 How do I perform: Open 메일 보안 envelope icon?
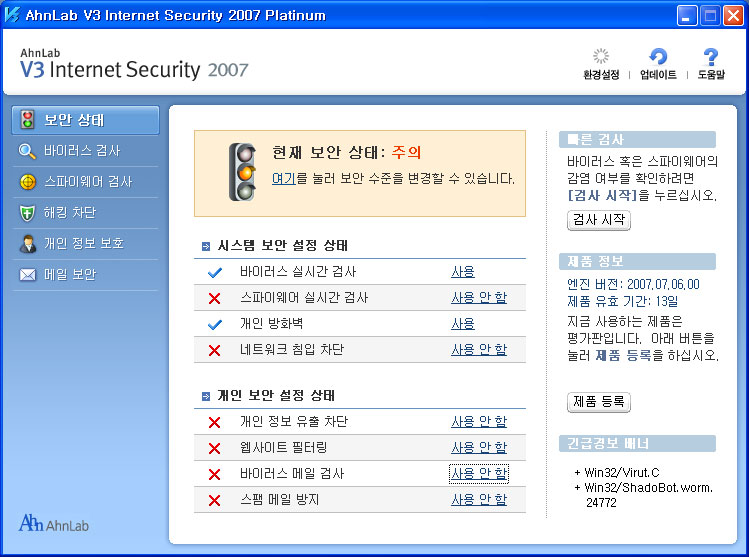28,275
